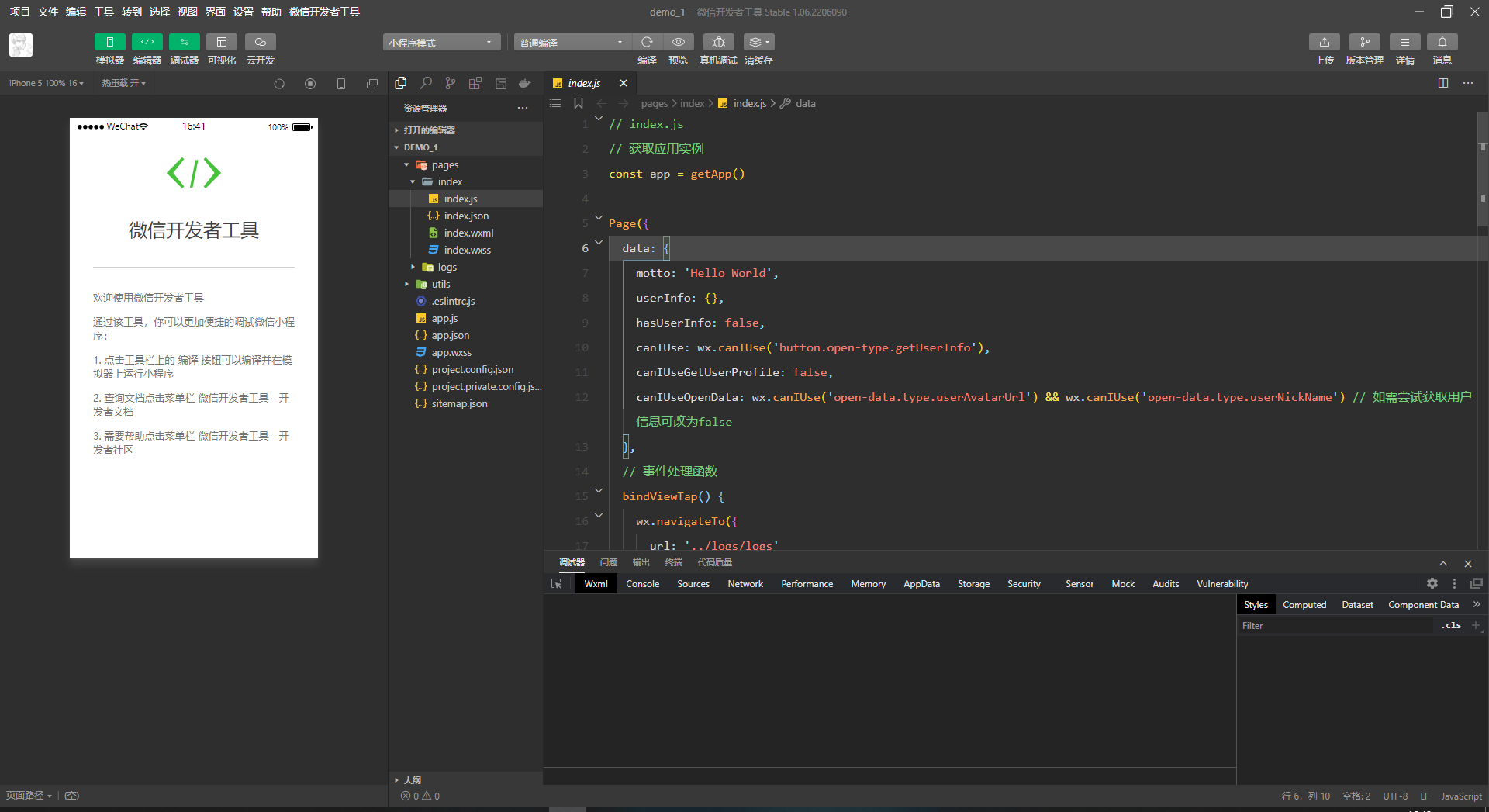Open hot reload dropdown
The height and width of the screenshot is (812, 1489).
124,83
